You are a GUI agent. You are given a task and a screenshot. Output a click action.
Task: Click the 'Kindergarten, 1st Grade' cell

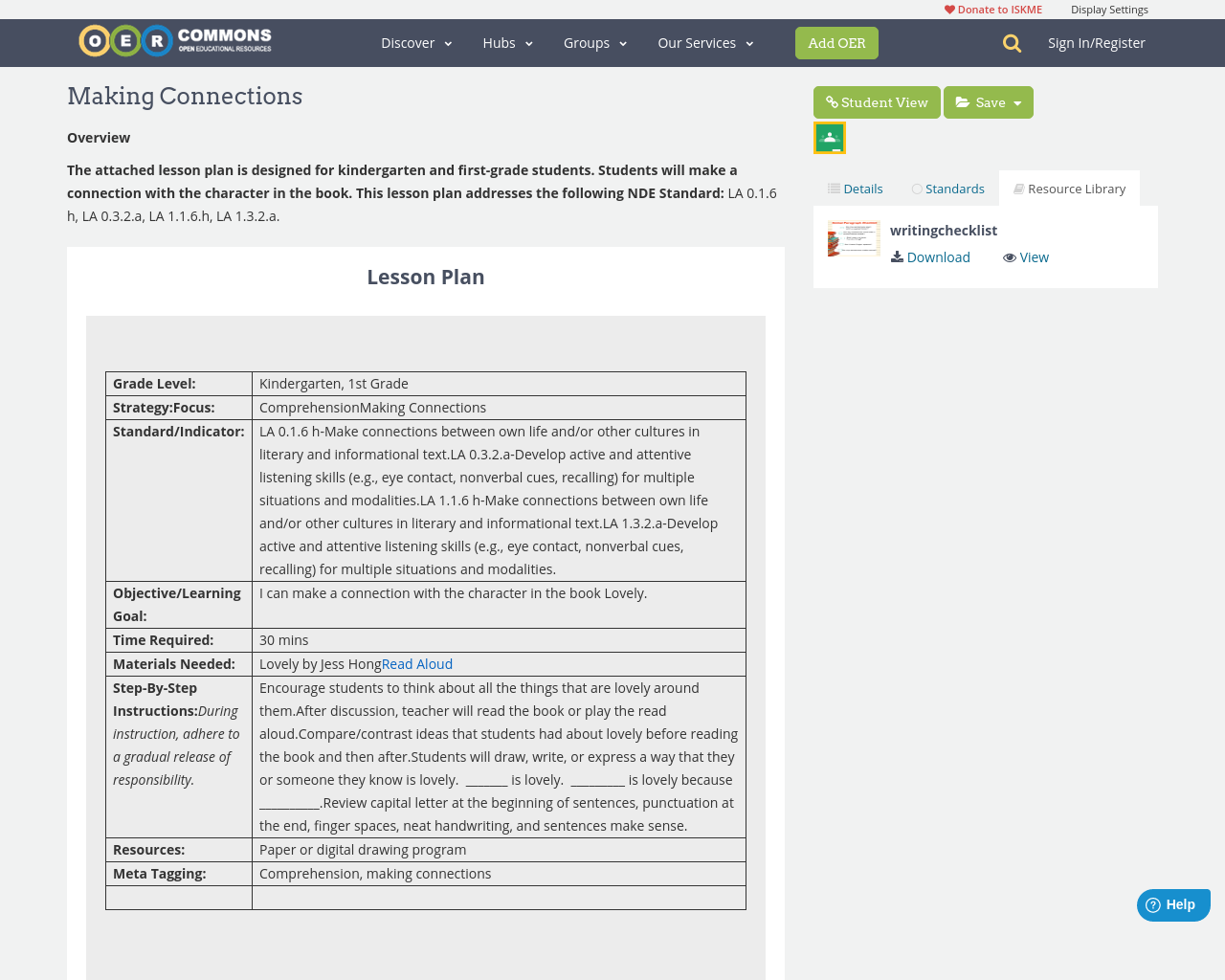[499, 384]
